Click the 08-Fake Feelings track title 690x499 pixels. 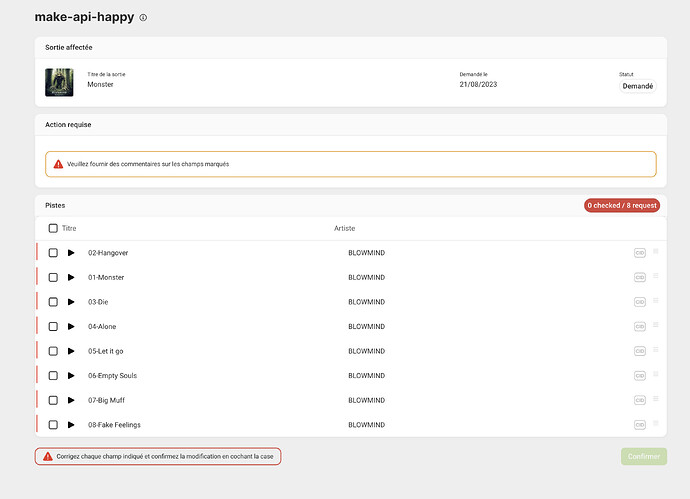tap(114, 425)
